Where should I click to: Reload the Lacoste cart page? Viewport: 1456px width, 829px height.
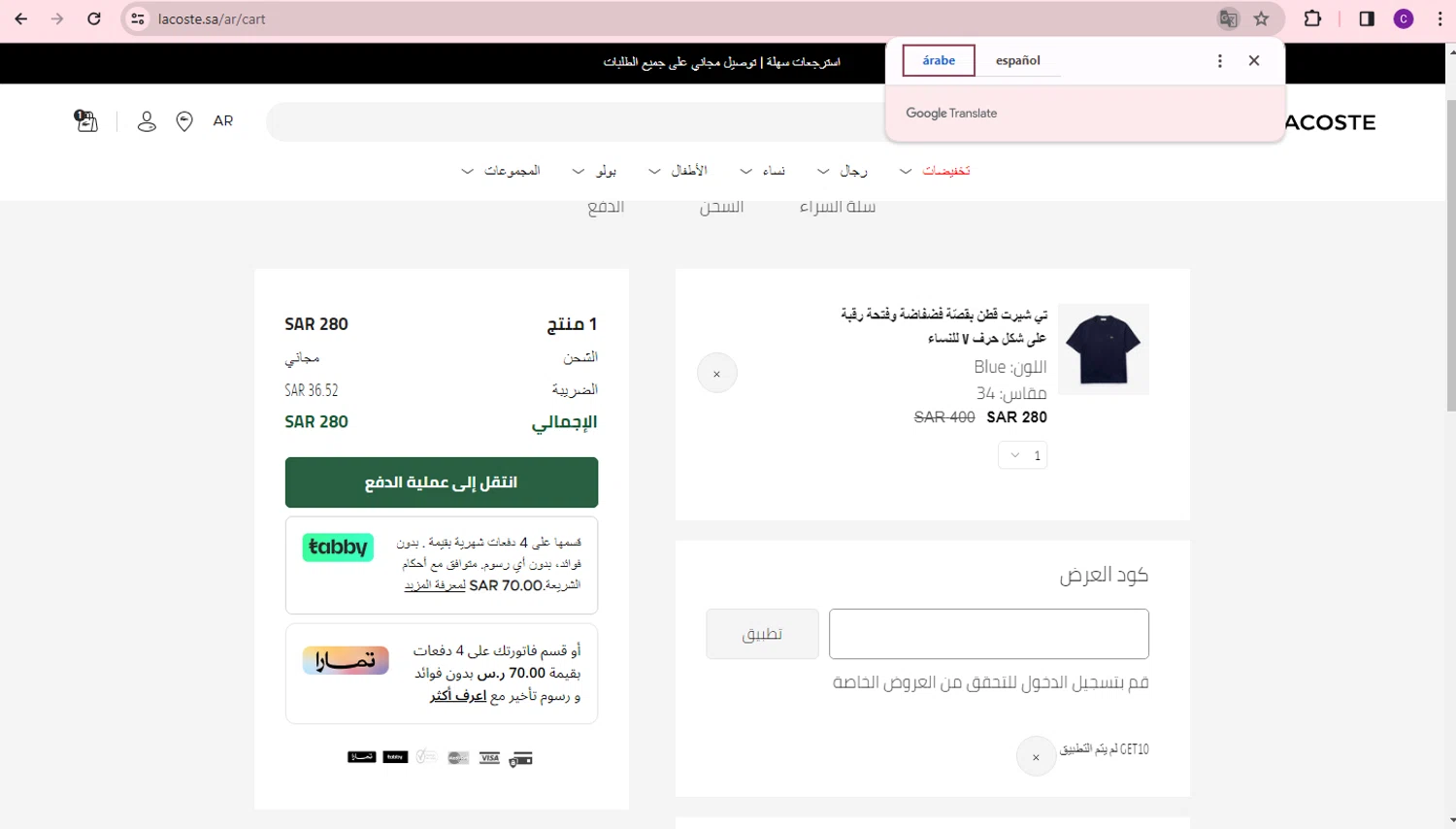coord(94,18)
